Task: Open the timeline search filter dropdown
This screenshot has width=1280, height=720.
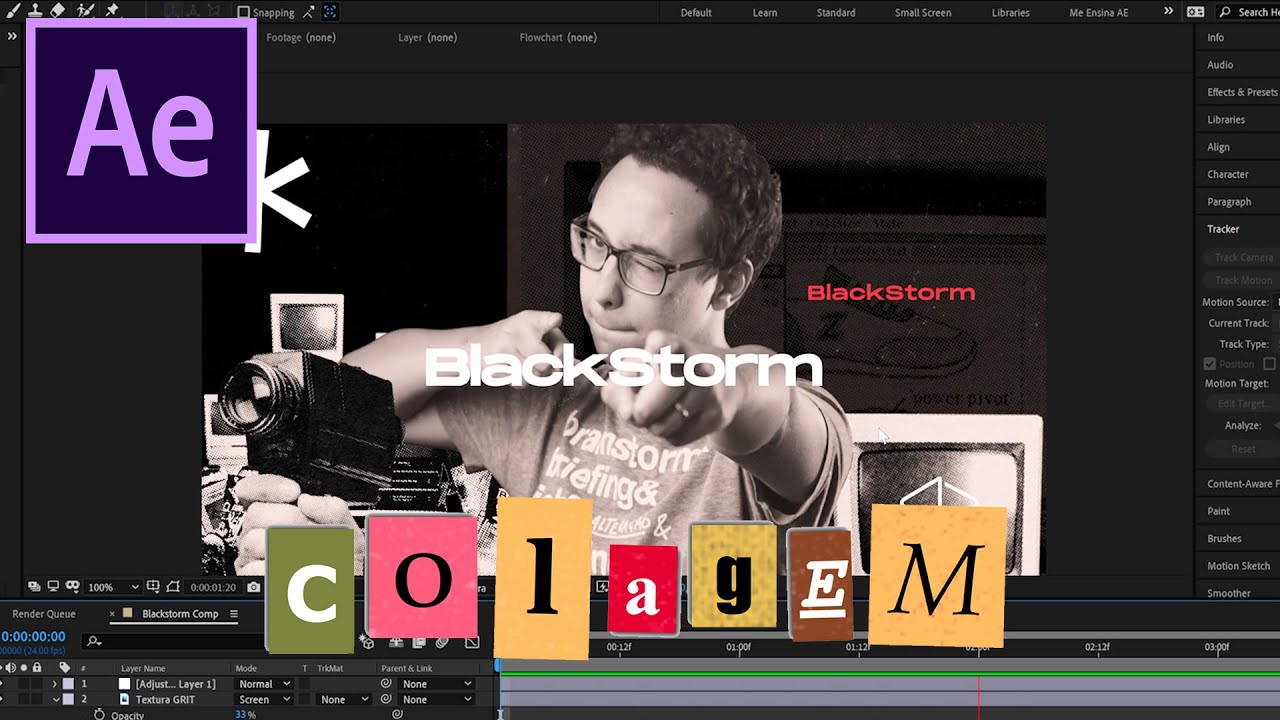Action: click(94, 641)
